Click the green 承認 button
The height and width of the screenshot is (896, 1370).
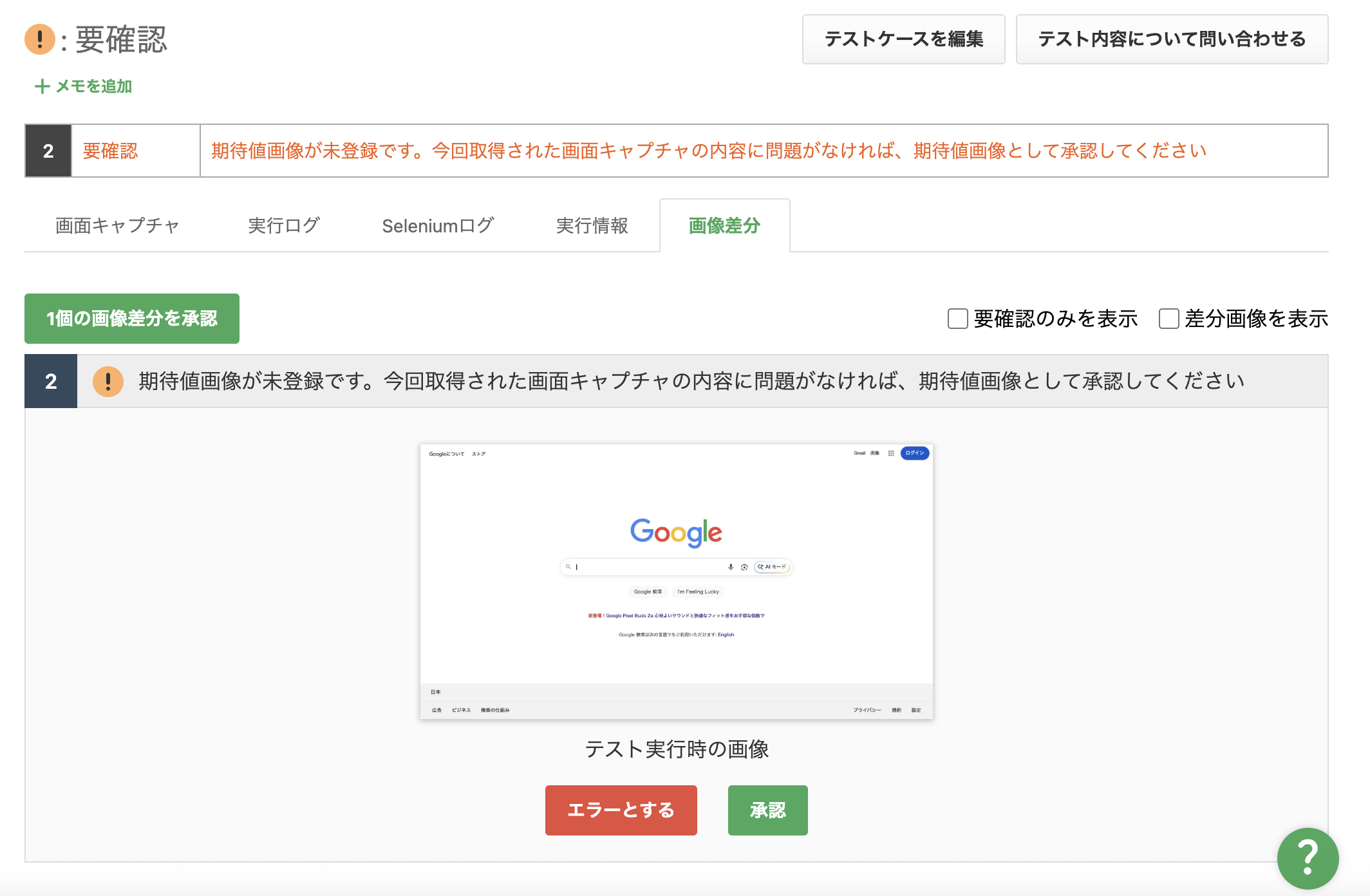[x=767, y=810]
